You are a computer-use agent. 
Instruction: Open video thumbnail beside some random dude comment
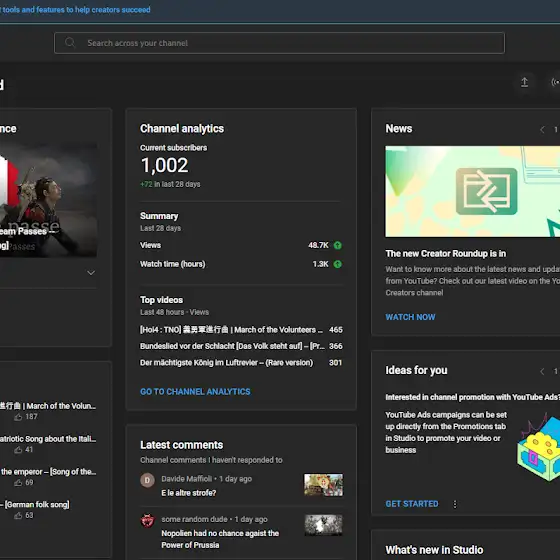click(x=323, y=525)
